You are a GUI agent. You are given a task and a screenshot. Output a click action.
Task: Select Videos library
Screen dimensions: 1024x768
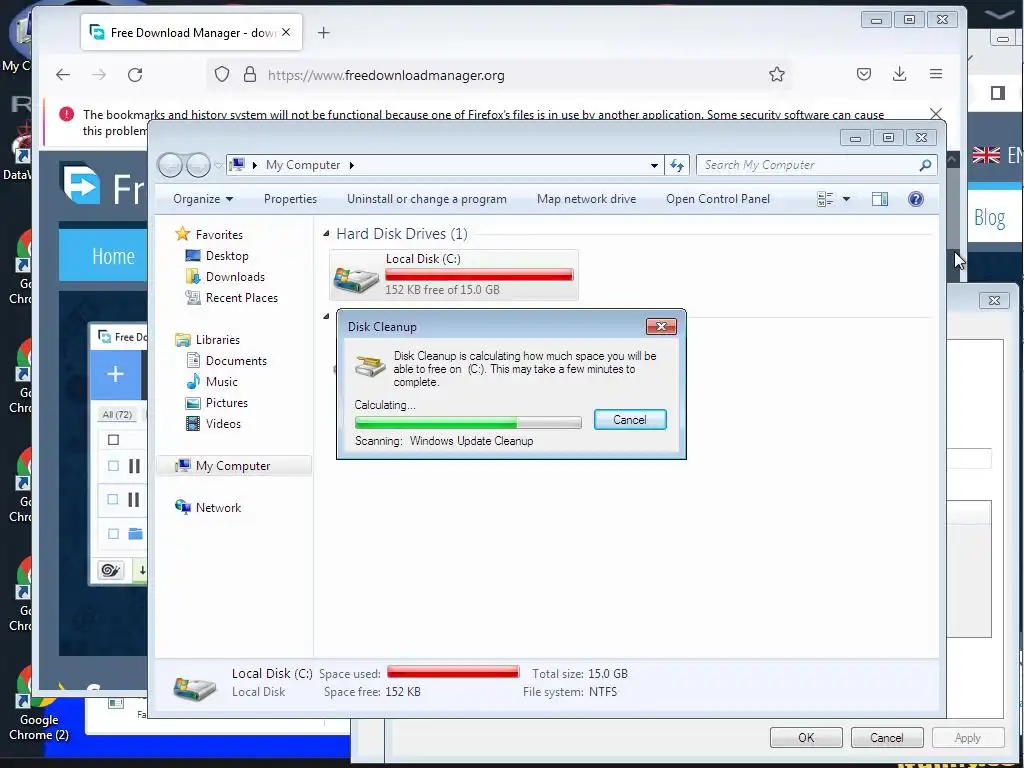pos(214,424)
